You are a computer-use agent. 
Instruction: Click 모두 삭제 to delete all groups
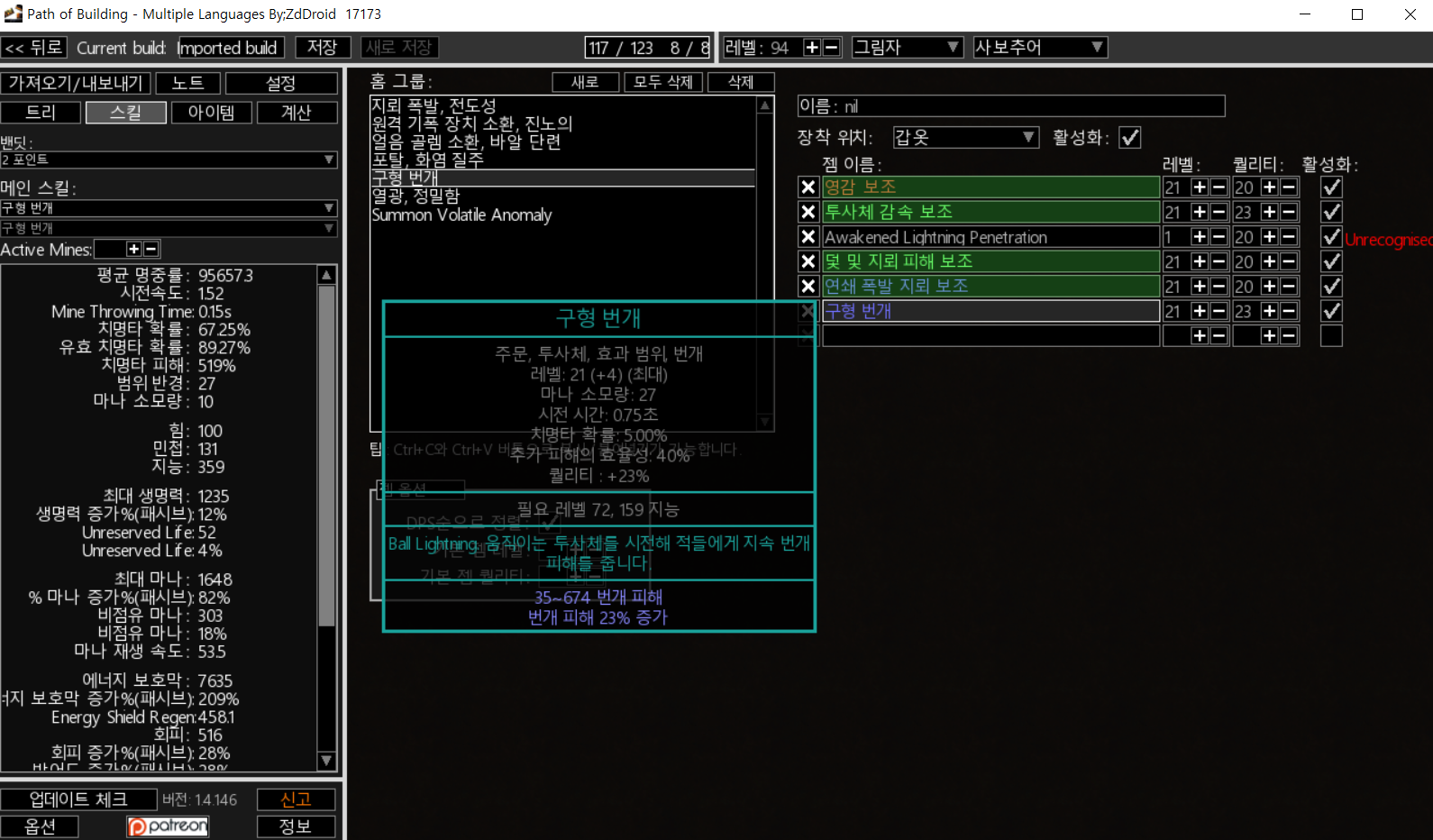coord(663,82)
